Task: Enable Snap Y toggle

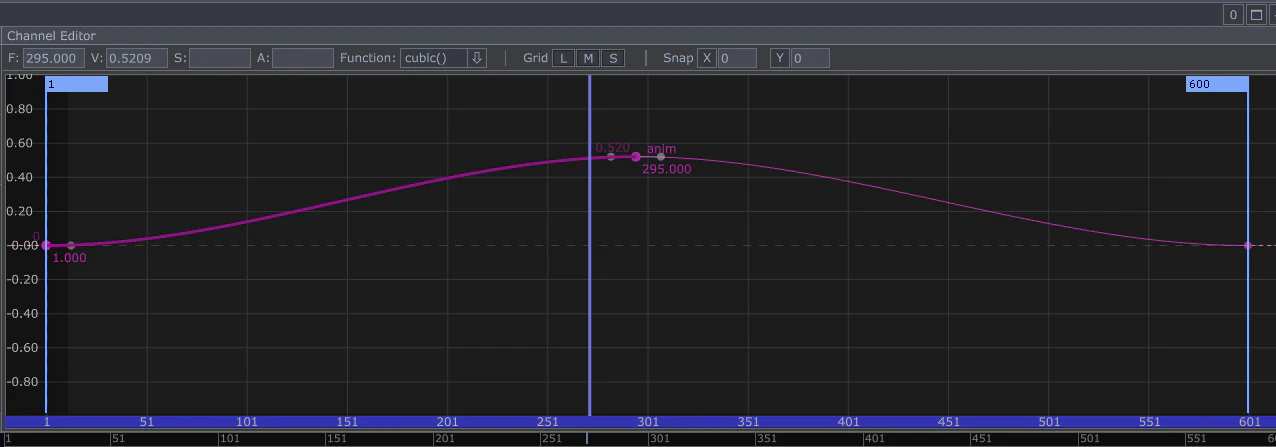Action: (780, 58)
